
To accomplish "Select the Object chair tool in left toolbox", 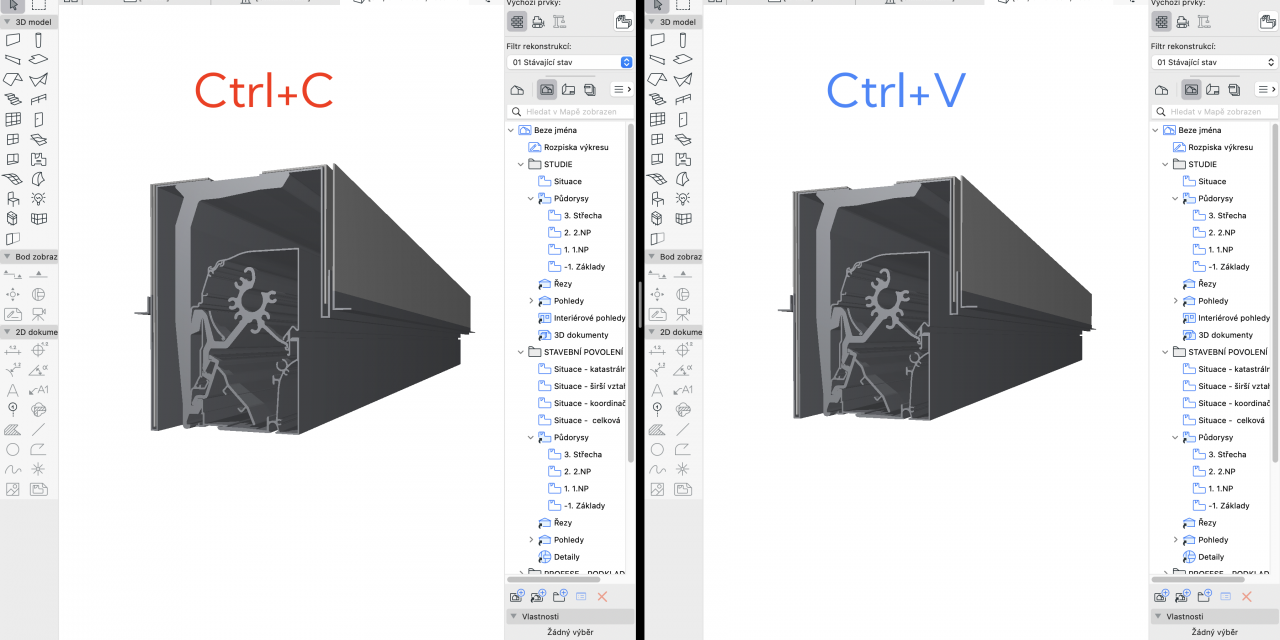I will (13, 199).
